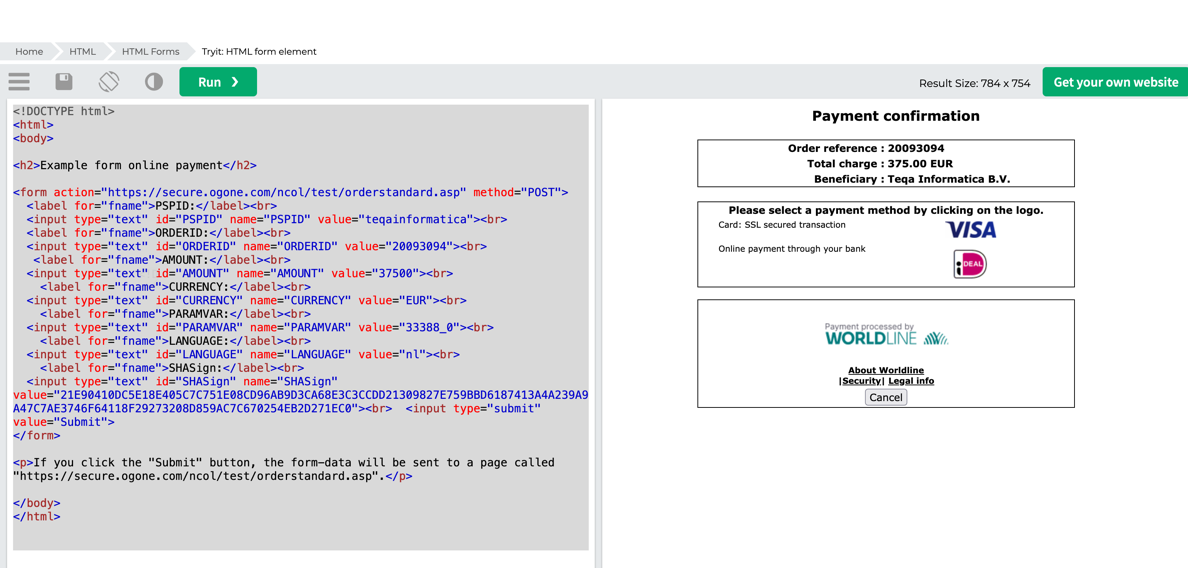This screenshot has width=1188, height=568.
Task: Choose the VISA payment logo
Action: [970, 230]
